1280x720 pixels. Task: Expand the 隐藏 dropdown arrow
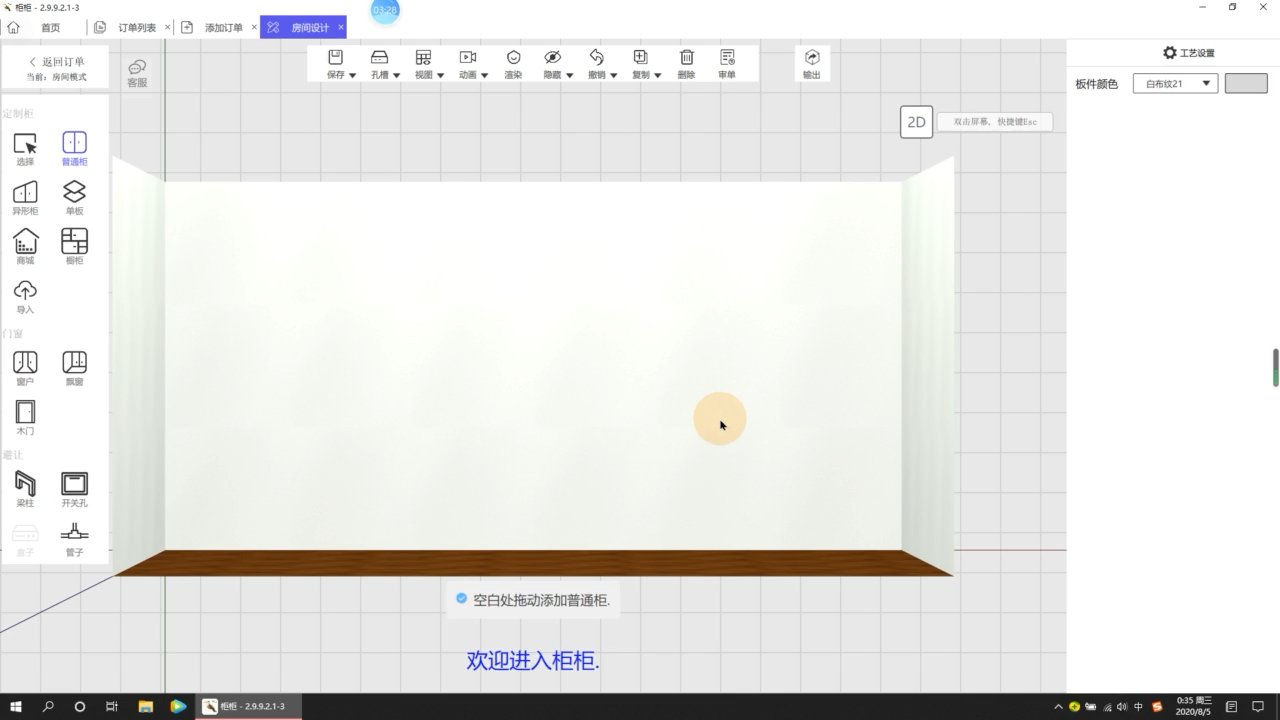(x=569, y=75)
